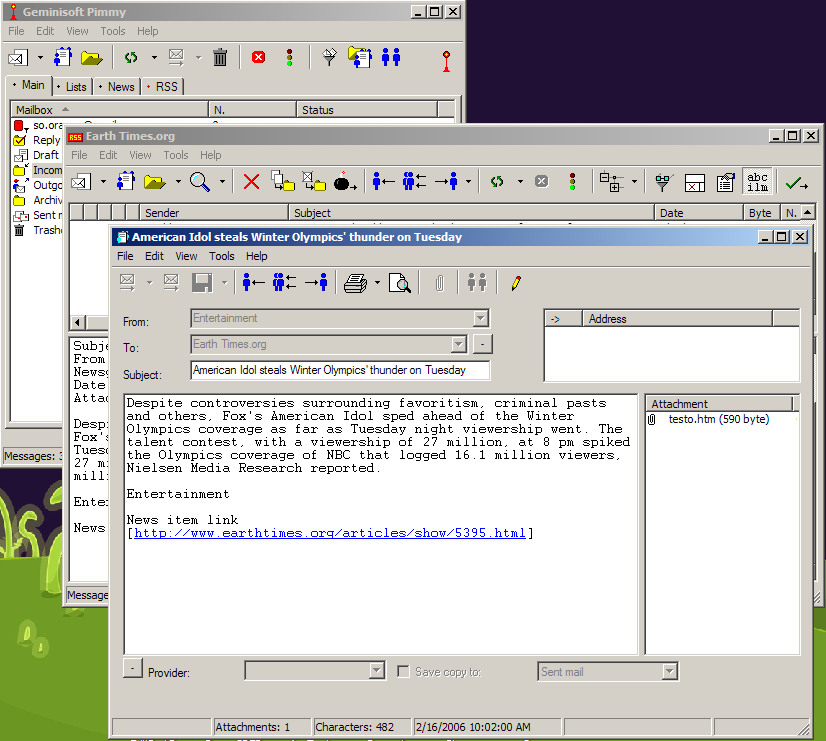Open dropdown arrow next to Earth Times refresh icon
Viewport: 826px width, 741px height.
[520, 182]
